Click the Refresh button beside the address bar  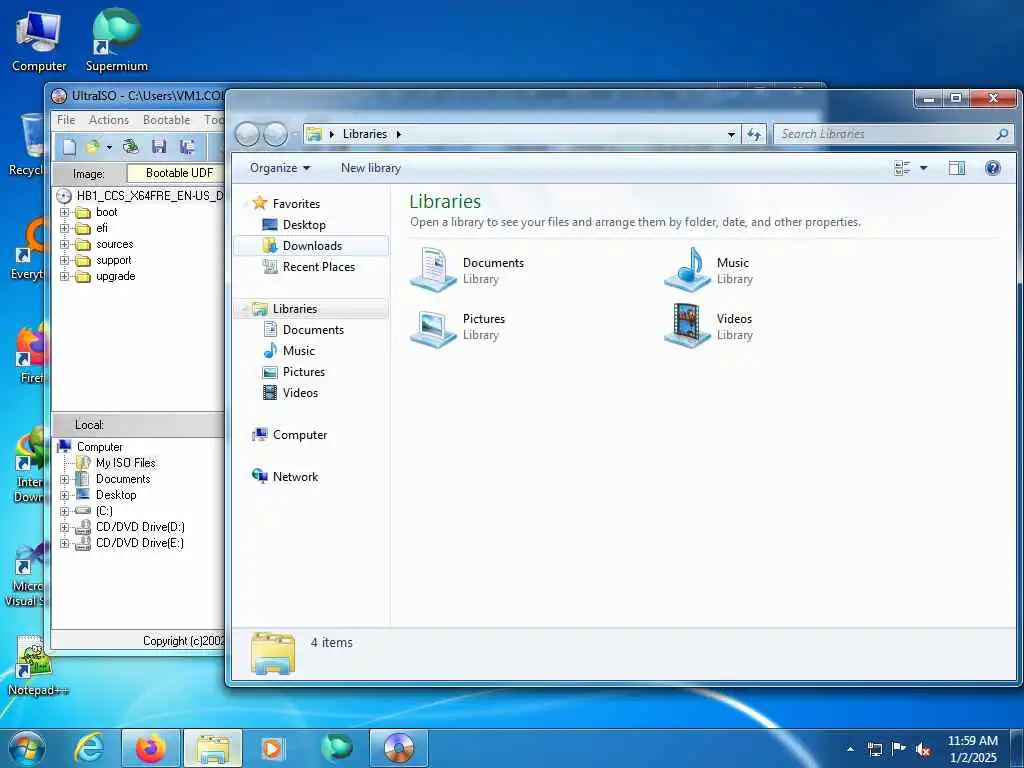754,134
